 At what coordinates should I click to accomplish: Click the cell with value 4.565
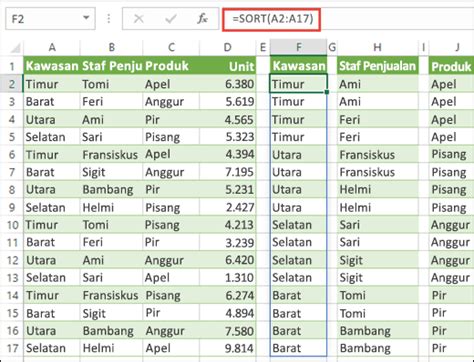tap(227, 119)
